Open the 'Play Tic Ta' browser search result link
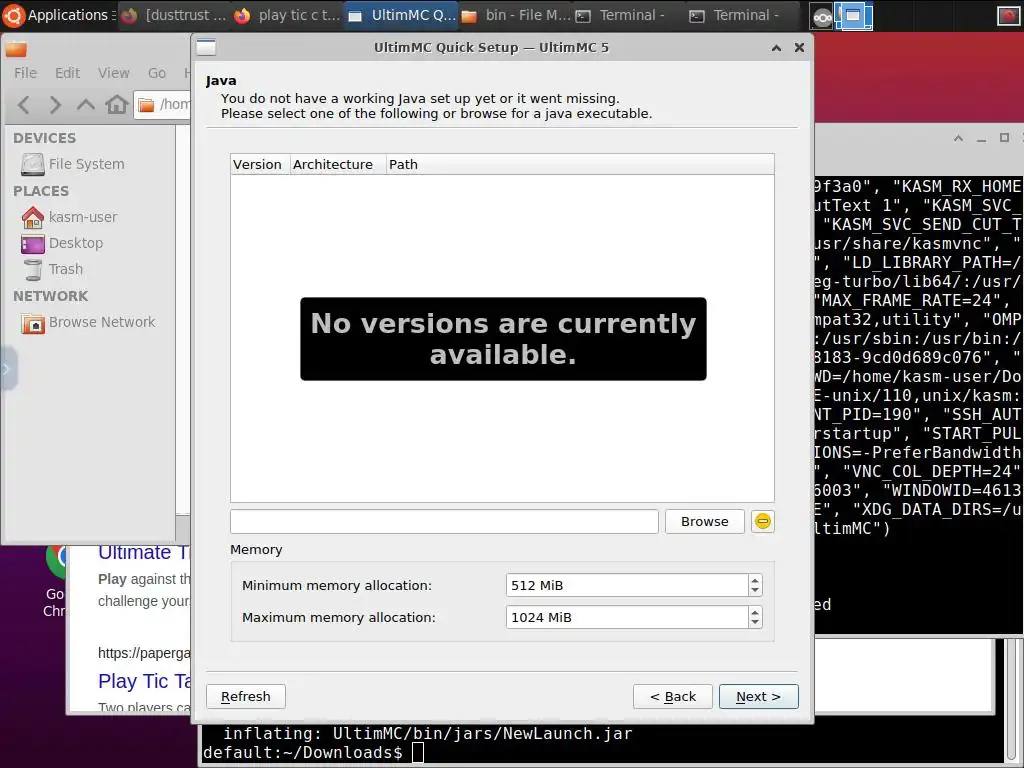Screen dimensions: 1024x768 [144, 681]
